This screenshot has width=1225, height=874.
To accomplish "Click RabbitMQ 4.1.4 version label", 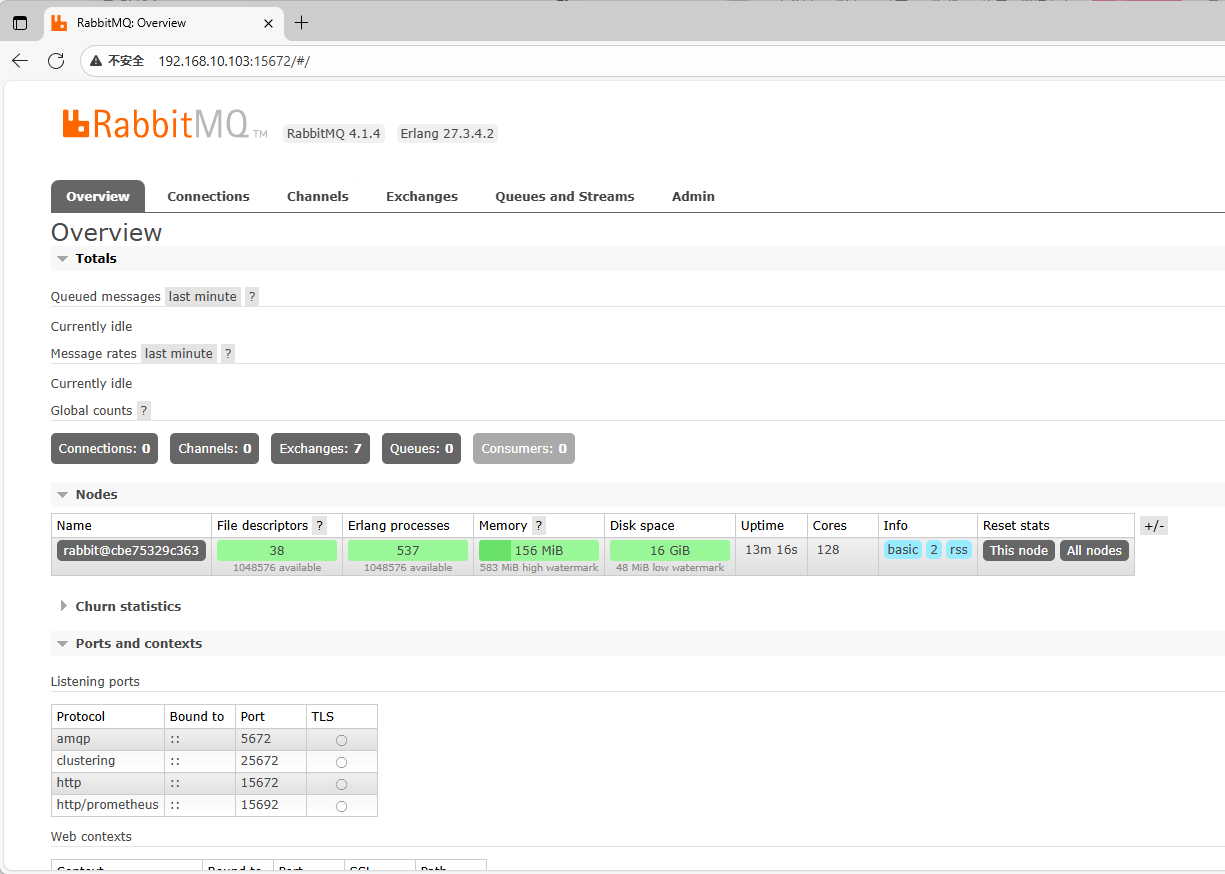I will tap(334, 134).
